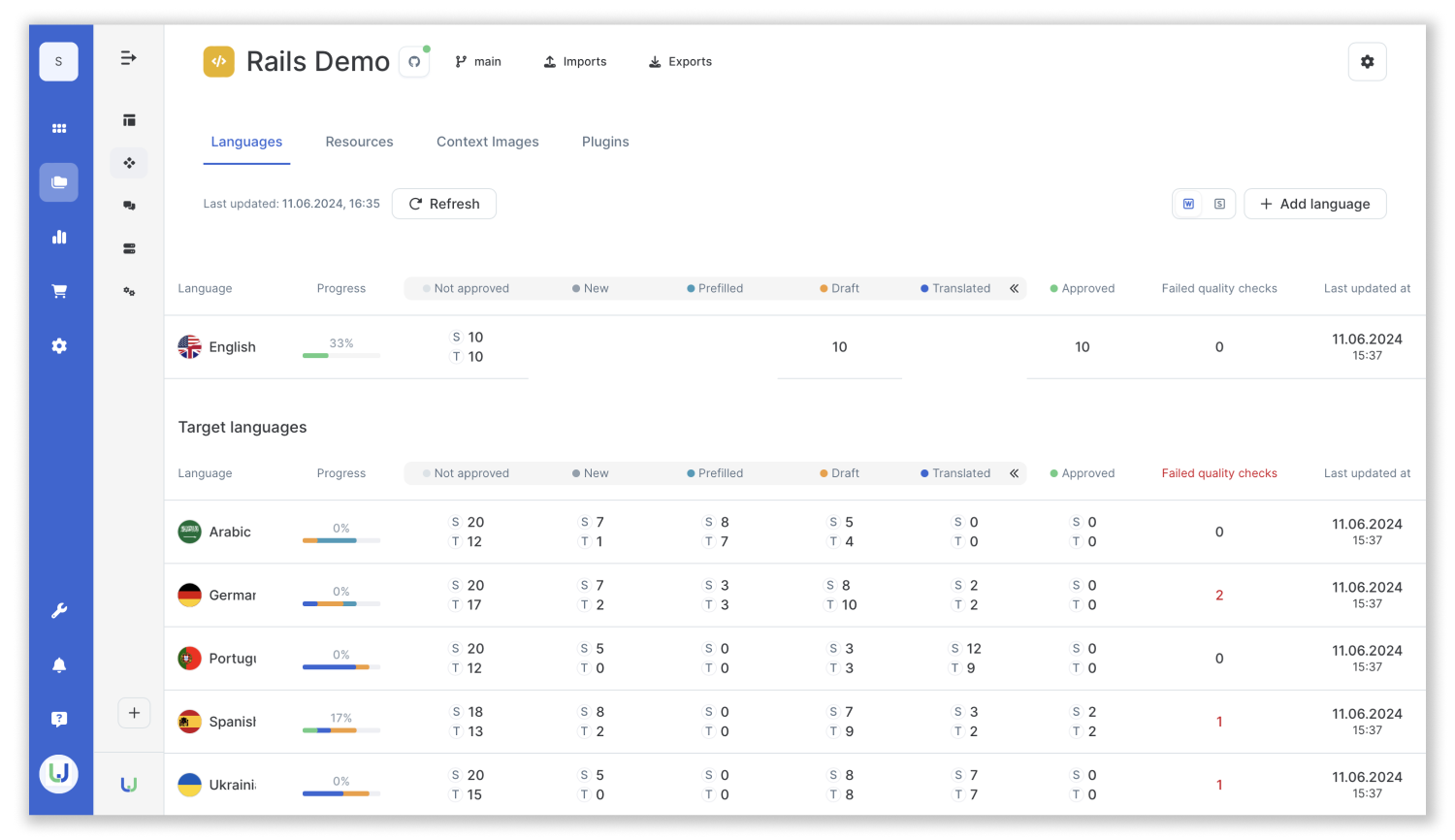Open the apps grid in blue sidebar
1455x840 pixels.
[x=59, y=128]
